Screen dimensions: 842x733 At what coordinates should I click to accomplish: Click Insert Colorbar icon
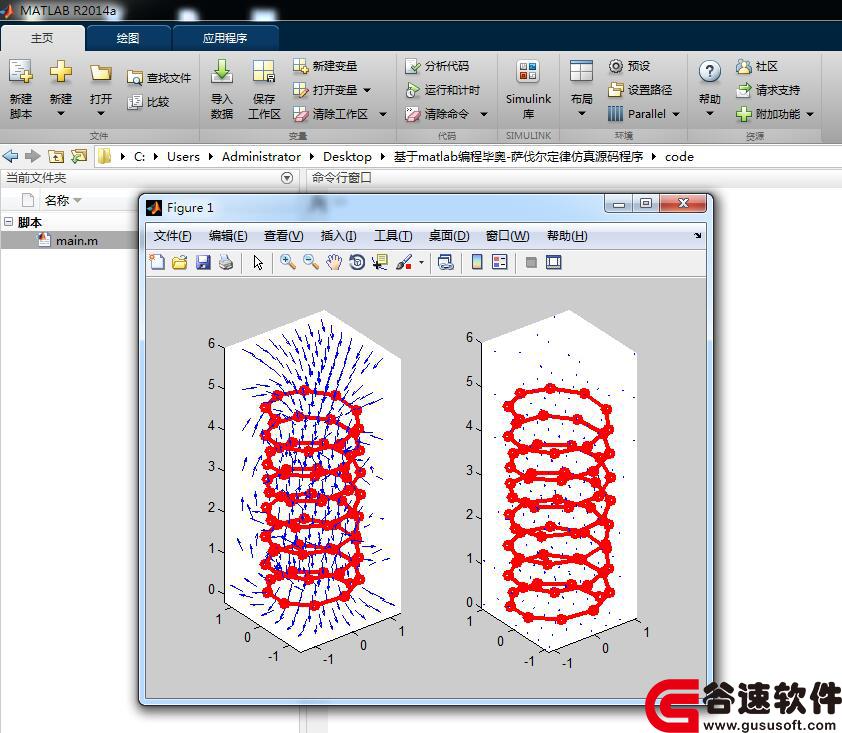point(477,262)
